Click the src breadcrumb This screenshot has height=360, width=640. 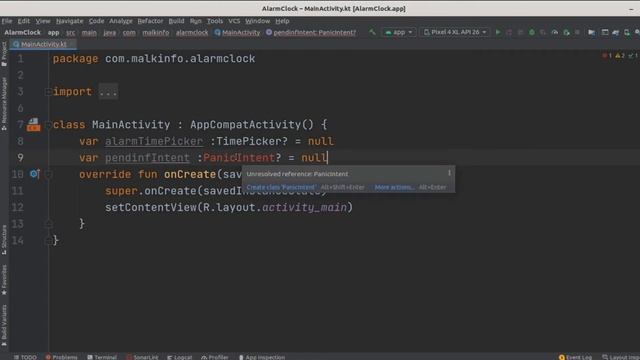coord(71,32)
